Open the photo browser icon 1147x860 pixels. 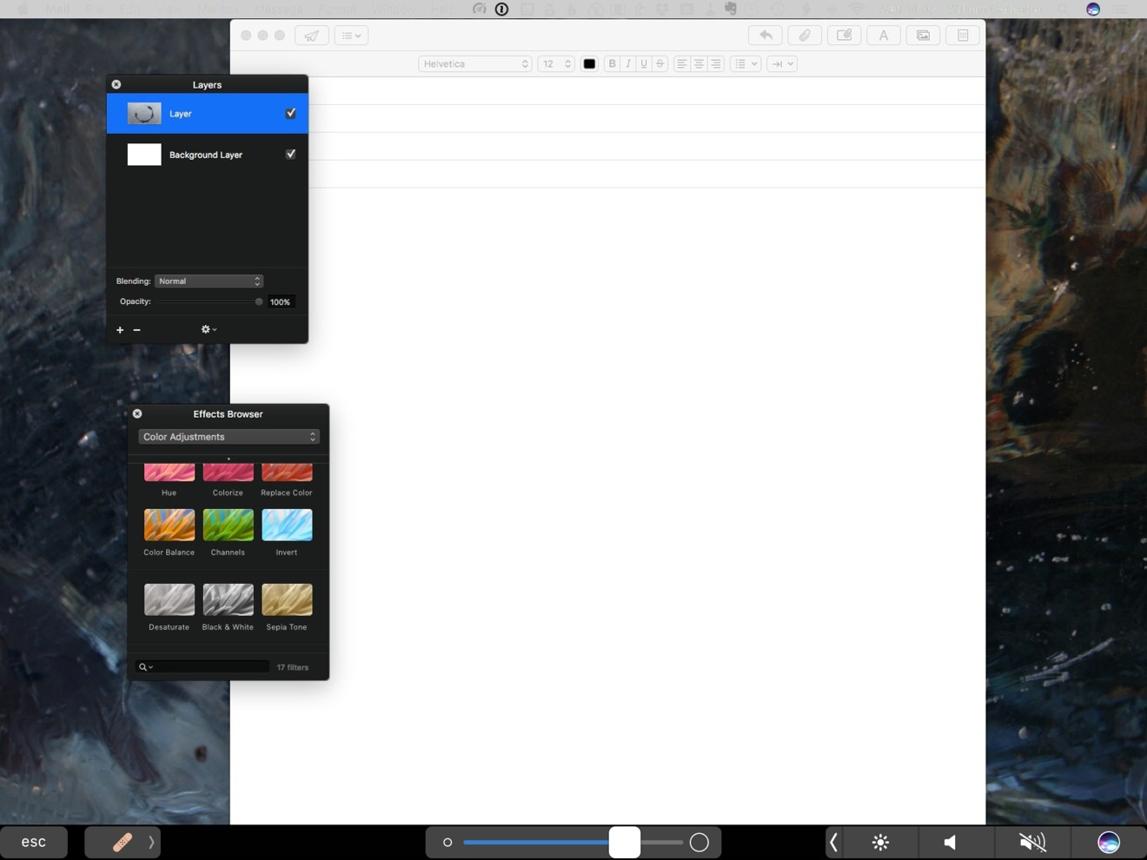tap(923, 35)
